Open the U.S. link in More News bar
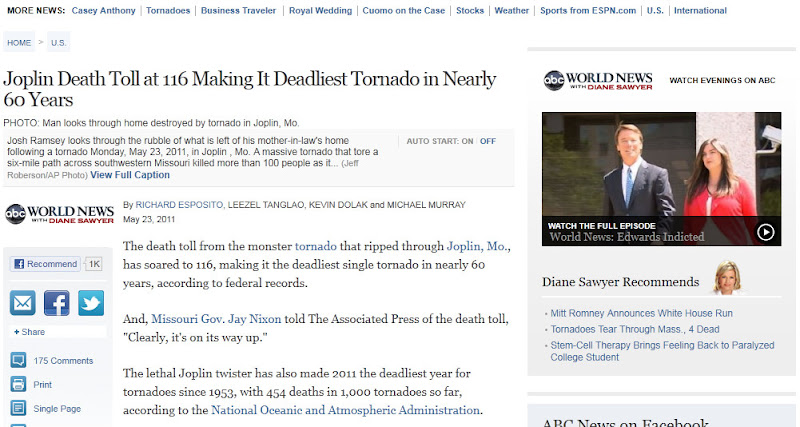 coord(655,10)
